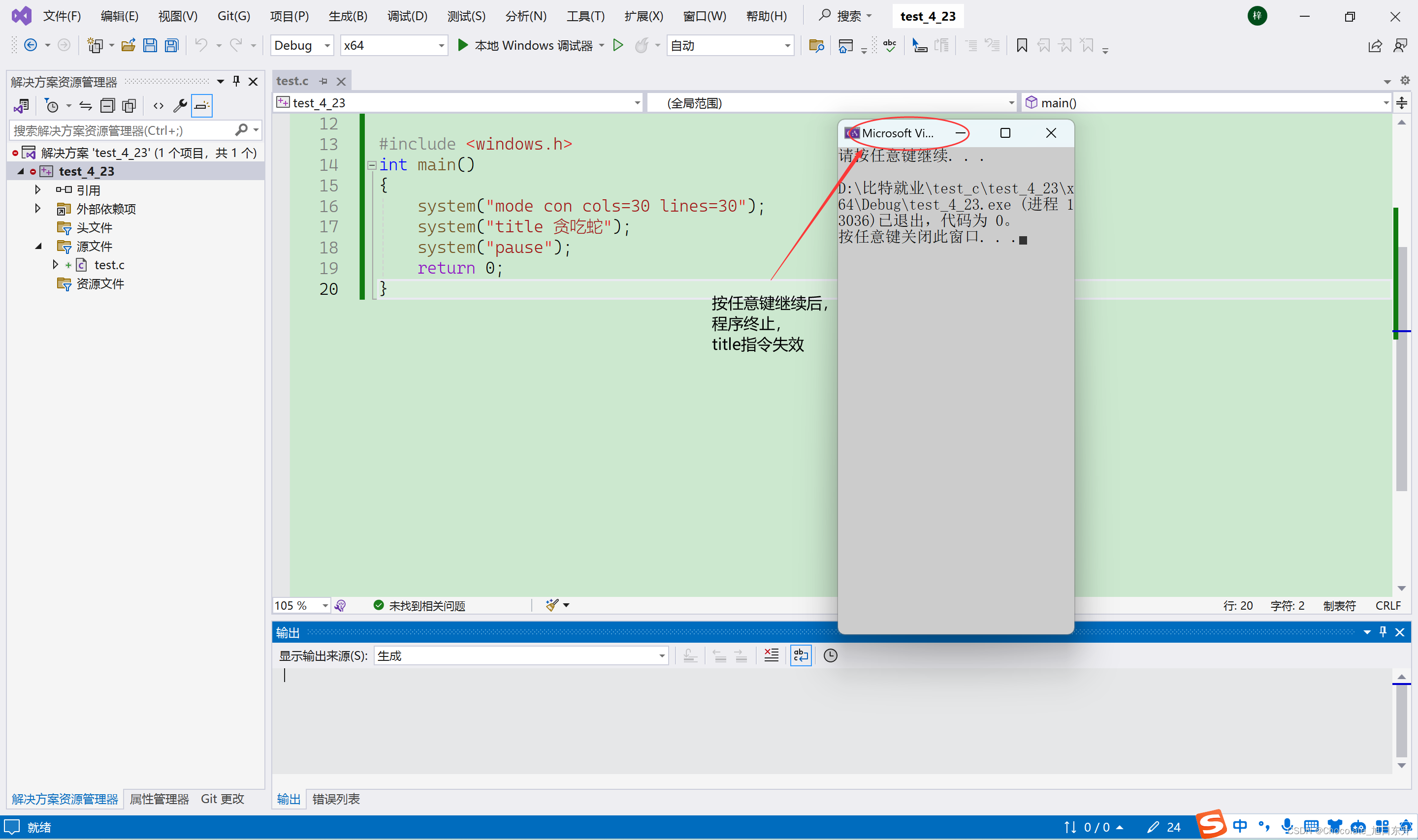Viewport: 1418px width, 840px height.
Task: Open the 自动 dropdown in toolbar
Action: click(730, 45)
